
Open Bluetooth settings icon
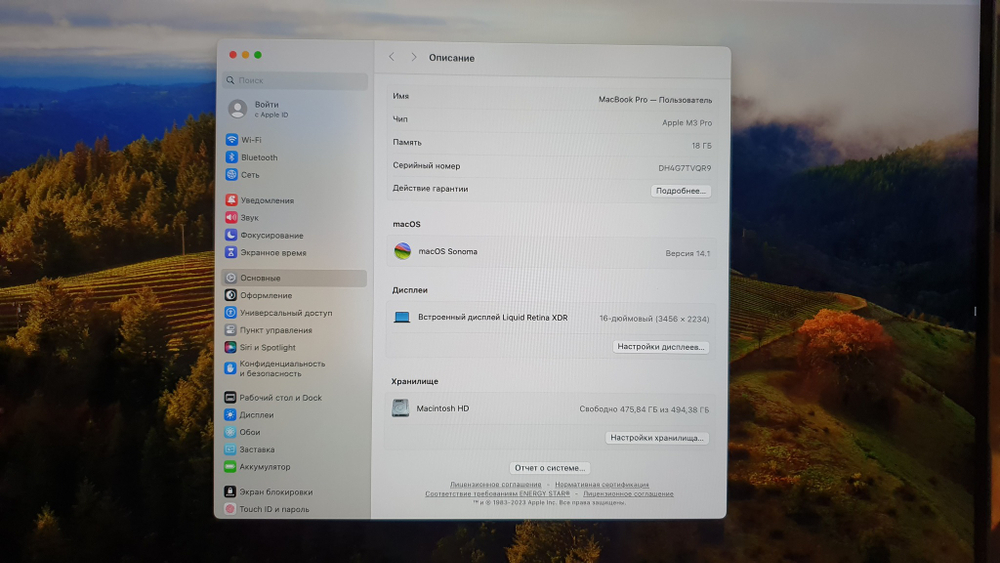coord(232,157)
